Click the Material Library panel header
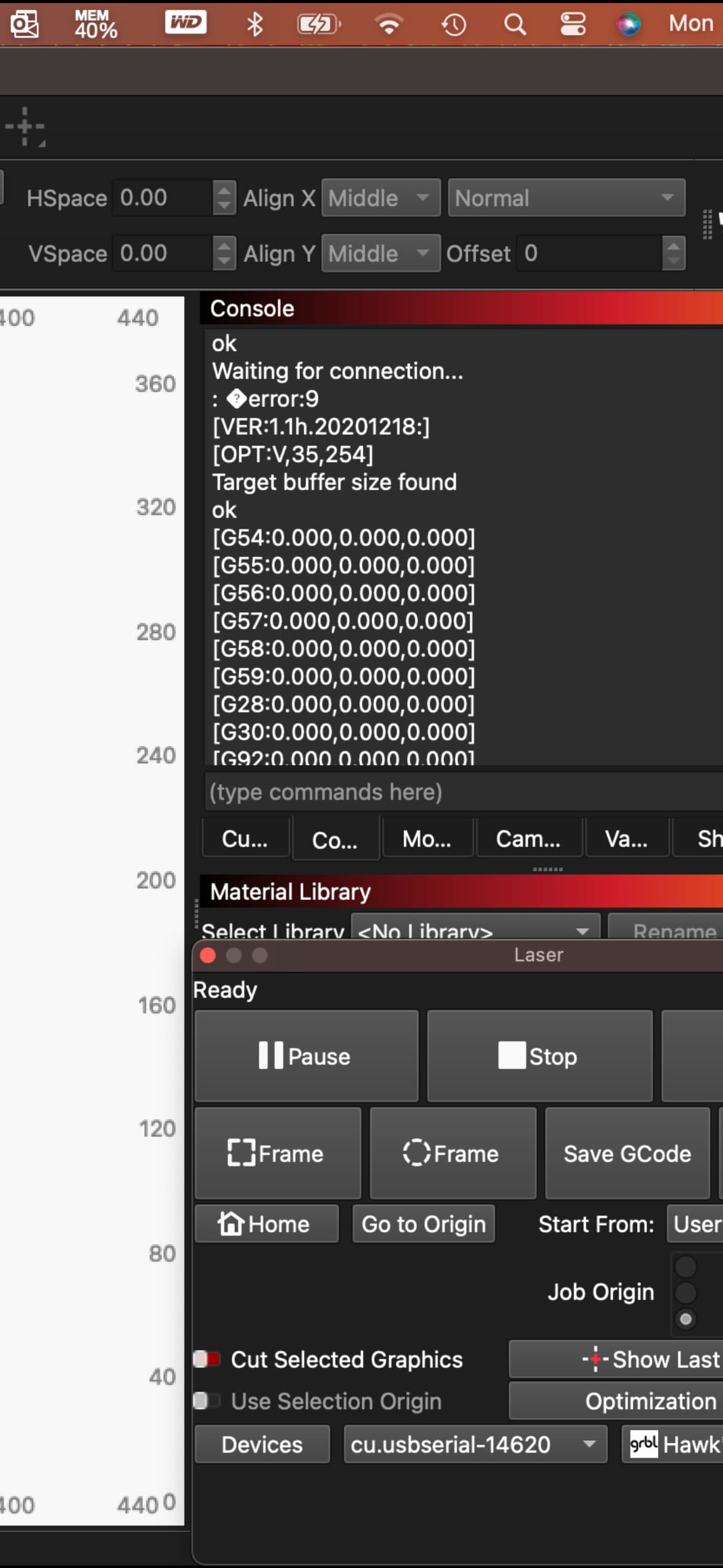723x1568 pixels. pyautogui.click(x=461, y=891)
